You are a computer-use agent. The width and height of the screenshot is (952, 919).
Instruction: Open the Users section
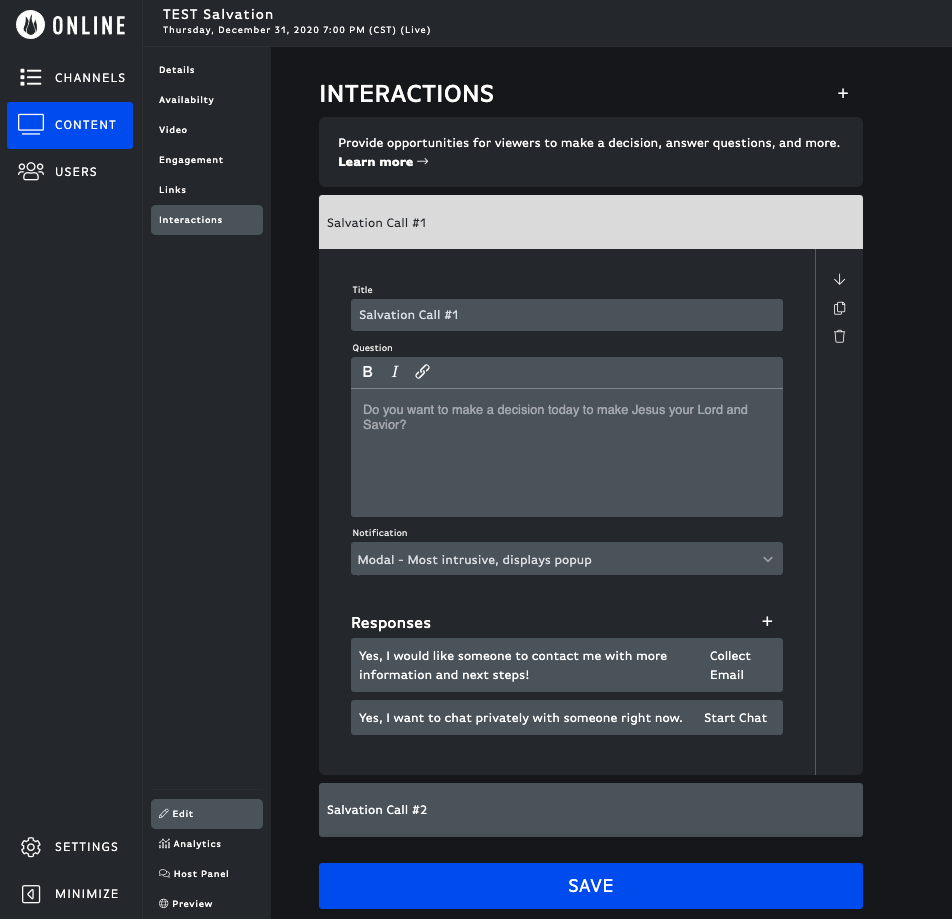coord(70,172)
